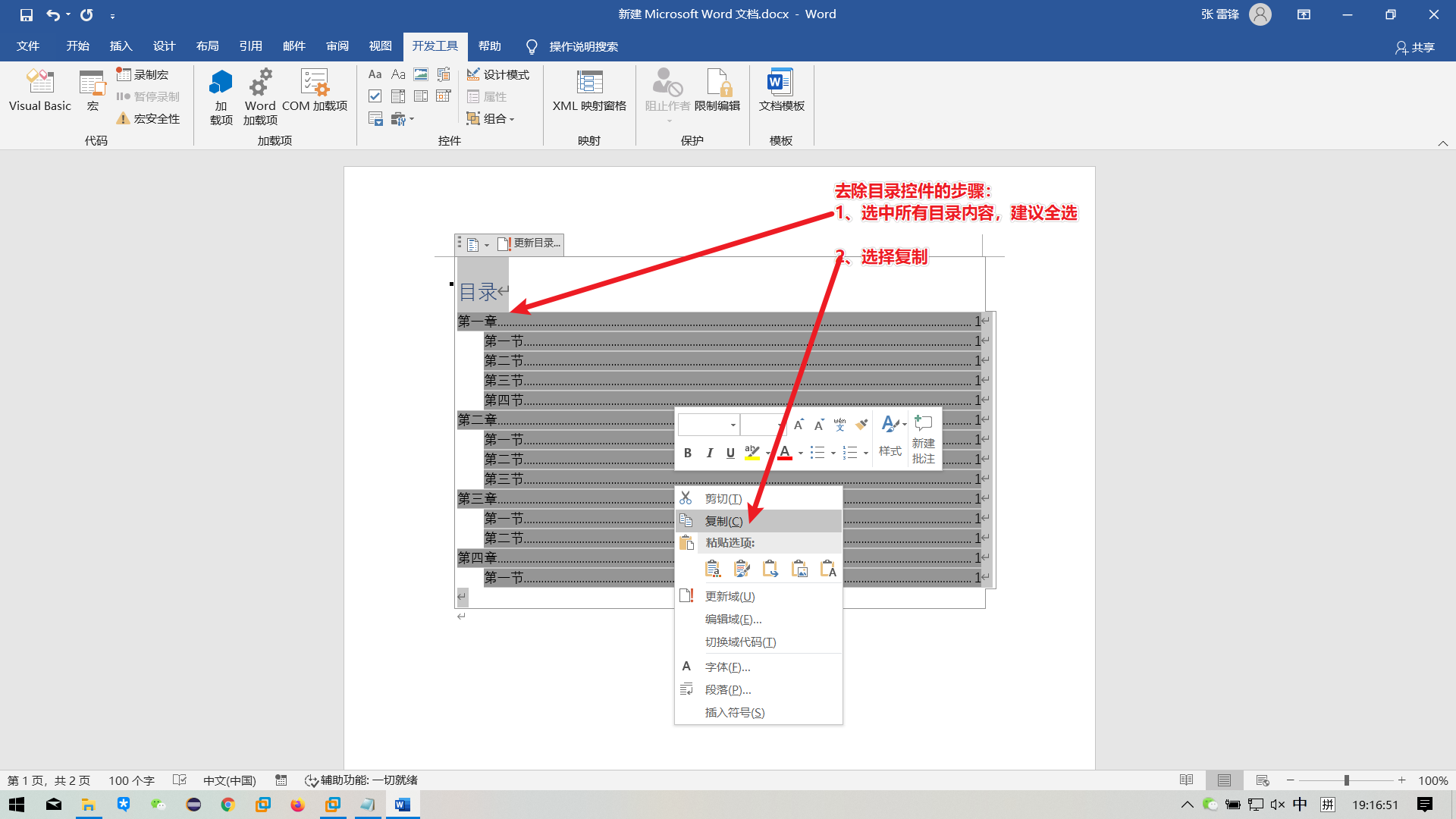The width and height of the screenshot is (1456, 819).
Task: Insert a date picker content control
Action: pos(444,96)
